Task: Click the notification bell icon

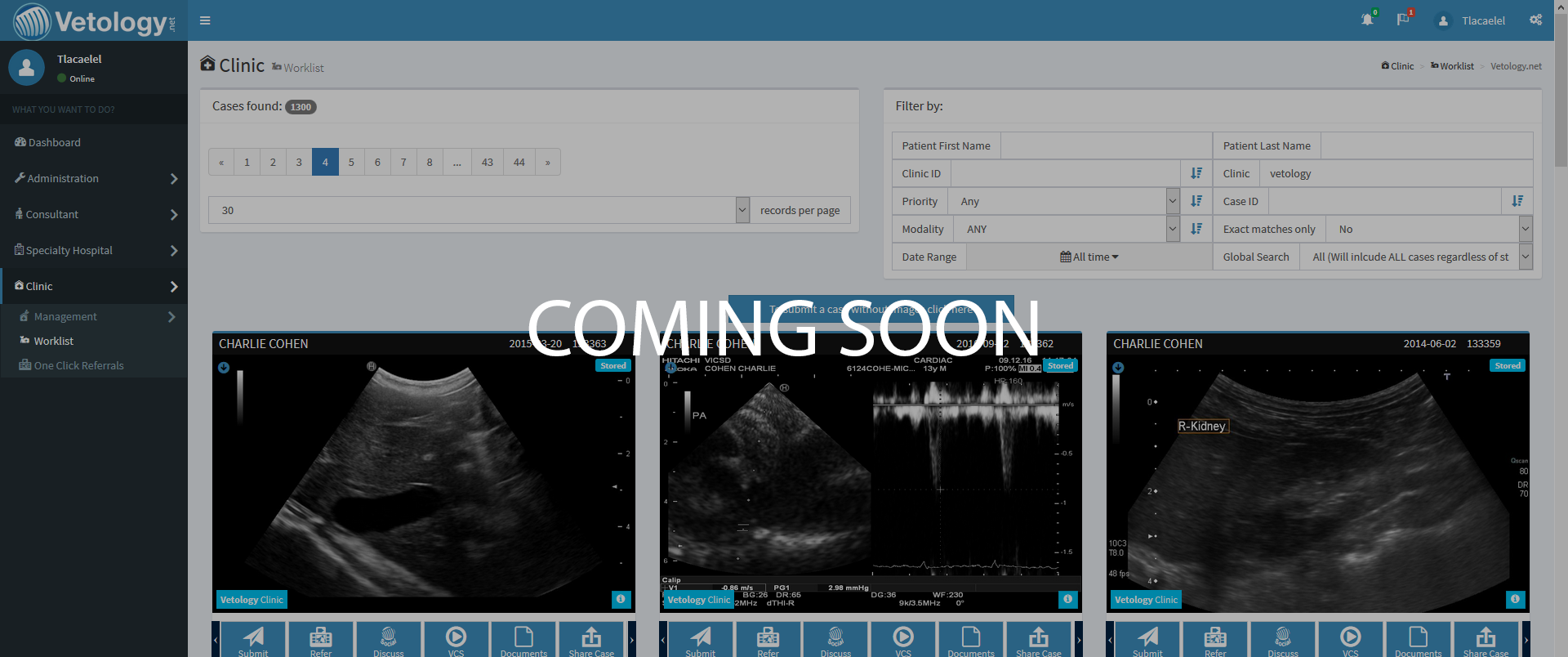Action: click(x=1367, y=20)
